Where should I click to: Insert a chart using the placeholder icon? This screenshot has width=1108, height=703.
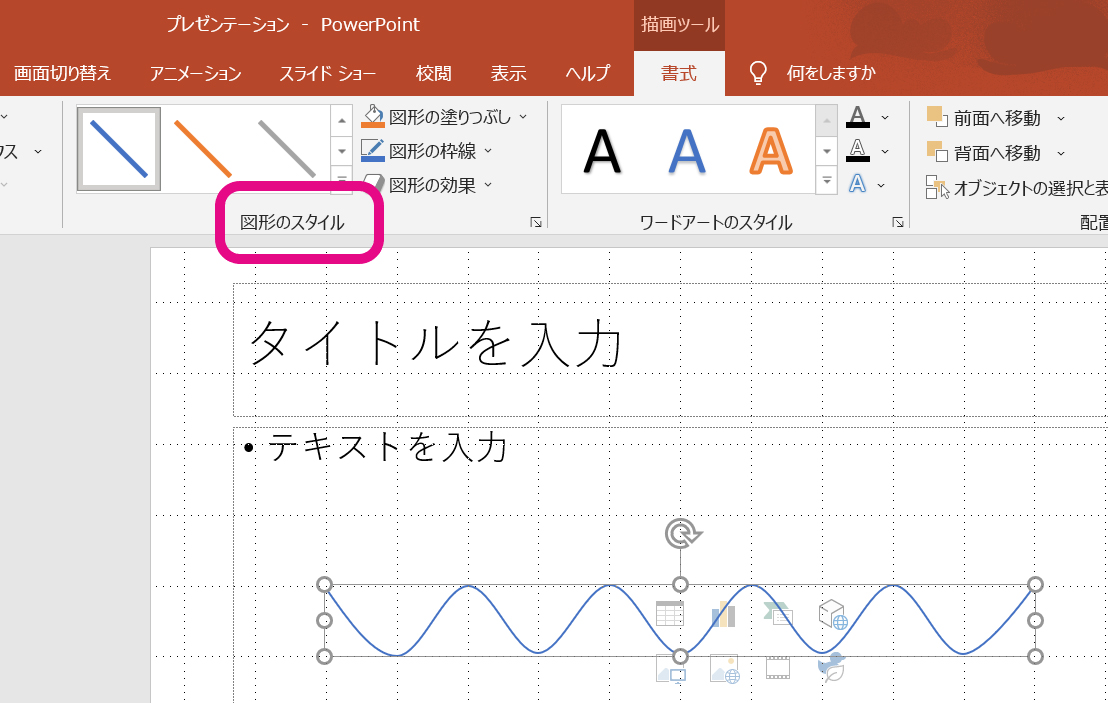(x=723, y=615)
